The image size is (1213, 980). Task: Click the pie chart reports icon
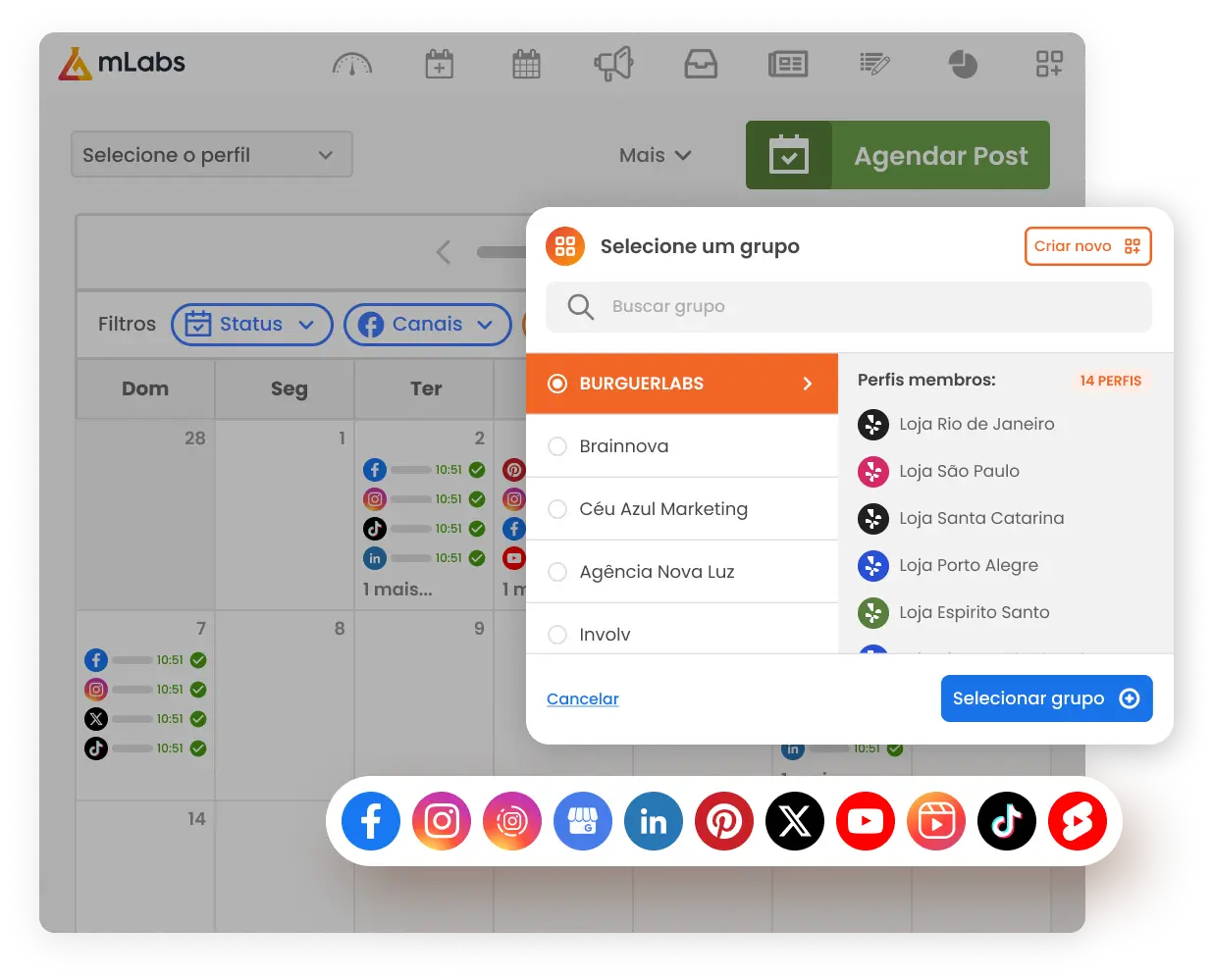[963, 65]
